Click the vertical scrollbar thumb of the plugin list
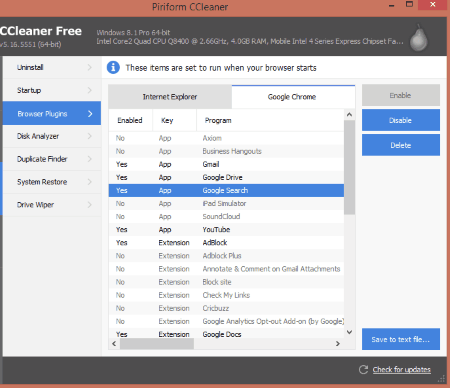The height and width of the screenshot is (388, 450). (349, 167)
